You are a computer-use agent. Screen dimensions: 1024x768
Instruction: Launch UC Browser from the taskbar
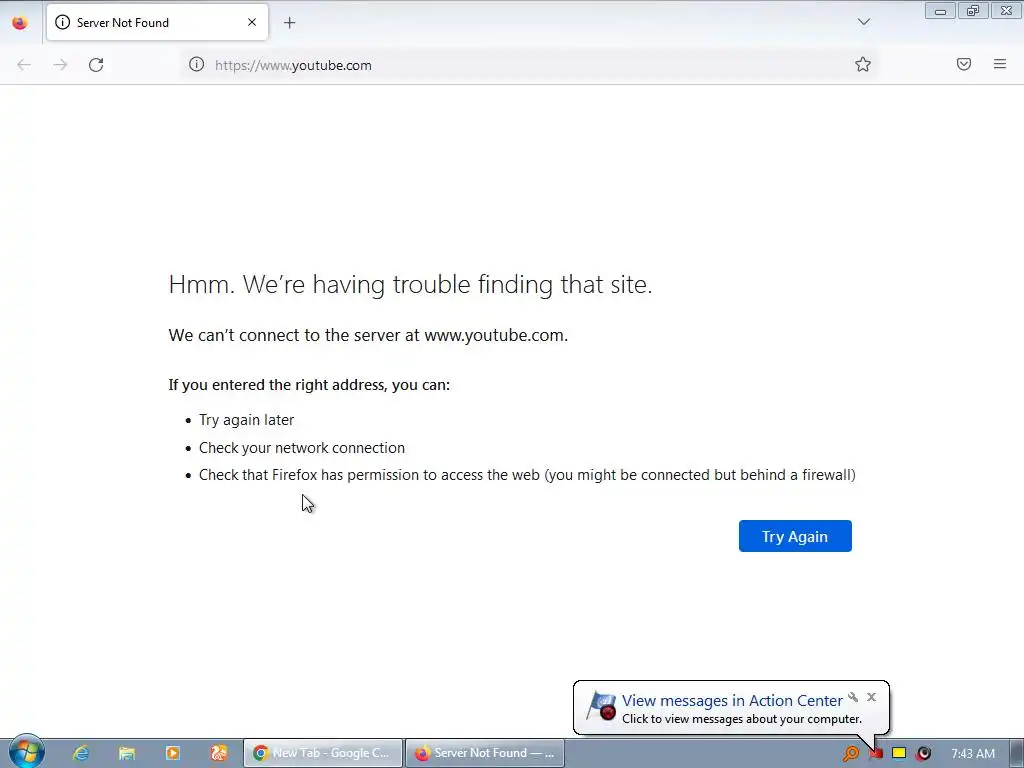[219, 753]
